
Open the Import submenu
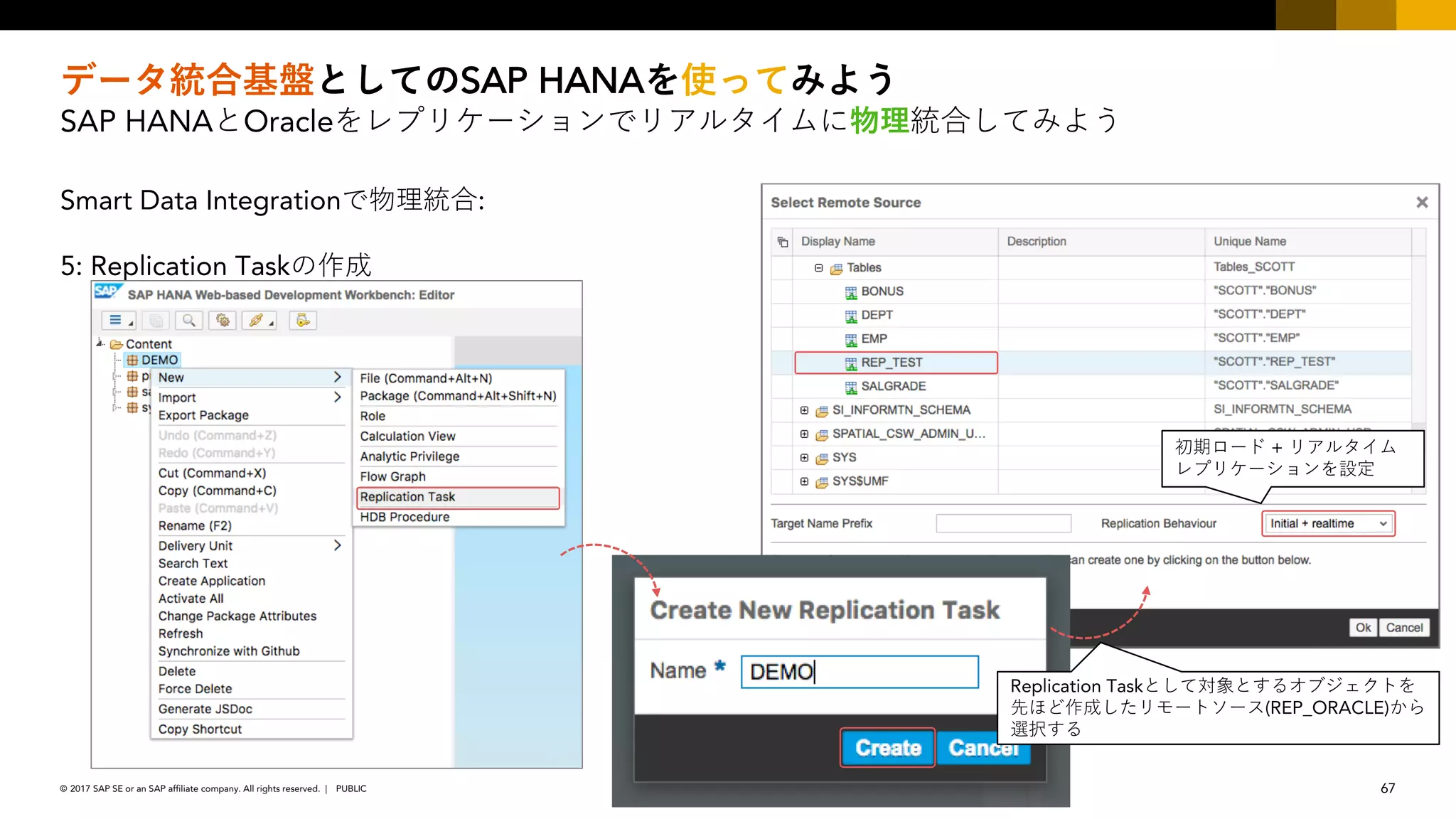(x=250, y=397)
